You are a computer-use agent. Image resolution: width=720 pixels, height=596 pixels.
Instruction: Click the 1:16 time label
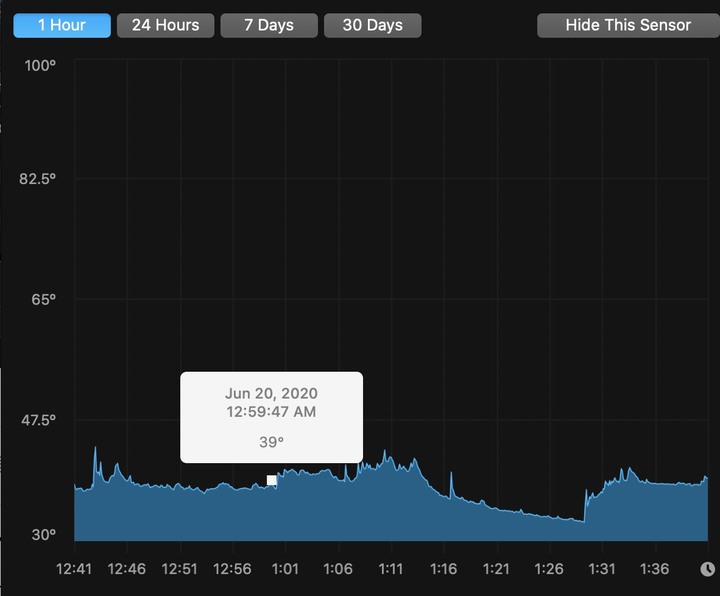[444, 569]
